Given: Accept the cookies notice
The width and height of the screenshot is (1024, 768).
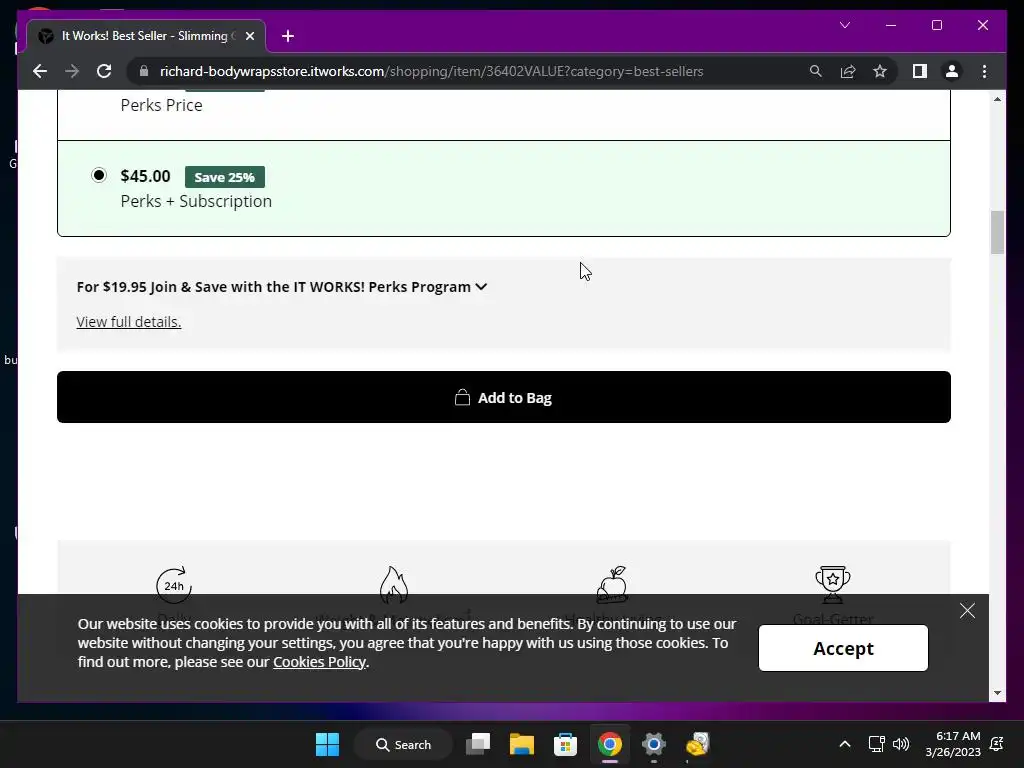Looking at the screenshot, I should point(843,648).
